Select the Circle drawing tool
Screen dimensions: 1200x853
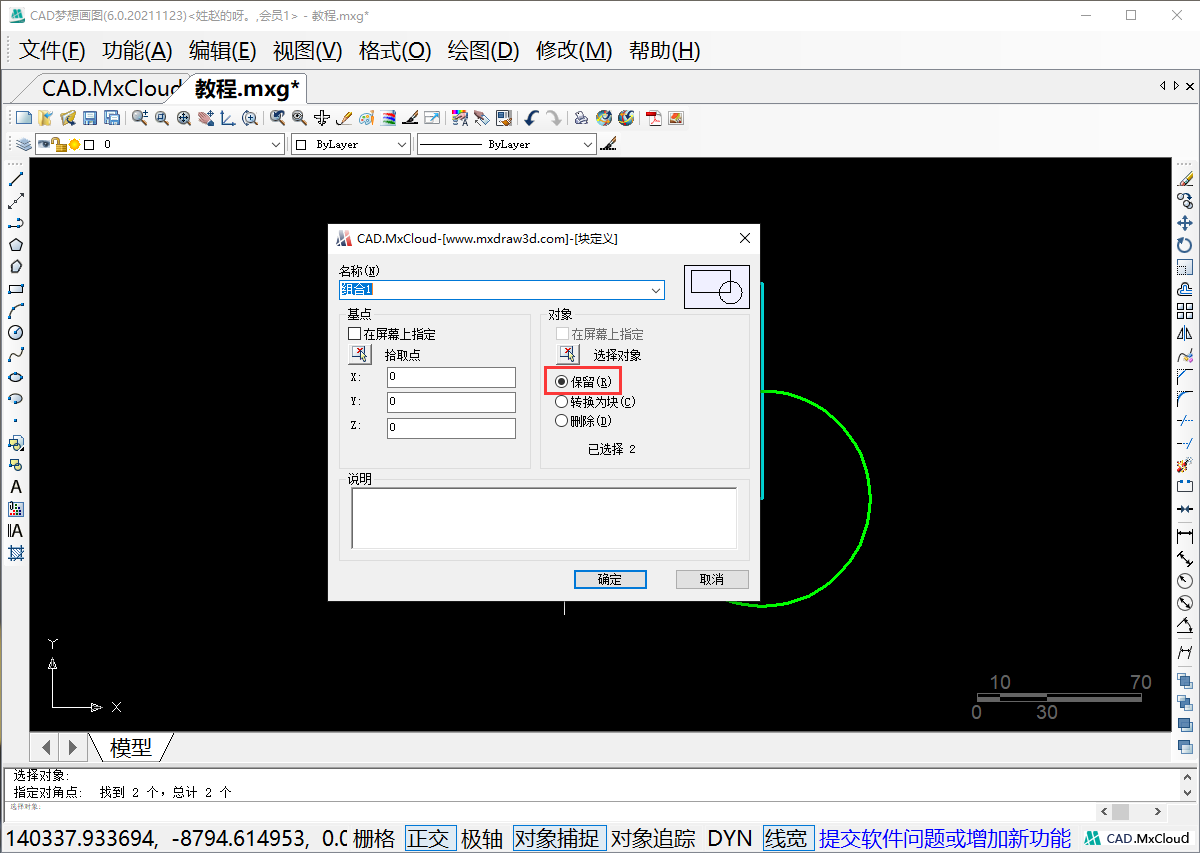[x=16, y=333]
